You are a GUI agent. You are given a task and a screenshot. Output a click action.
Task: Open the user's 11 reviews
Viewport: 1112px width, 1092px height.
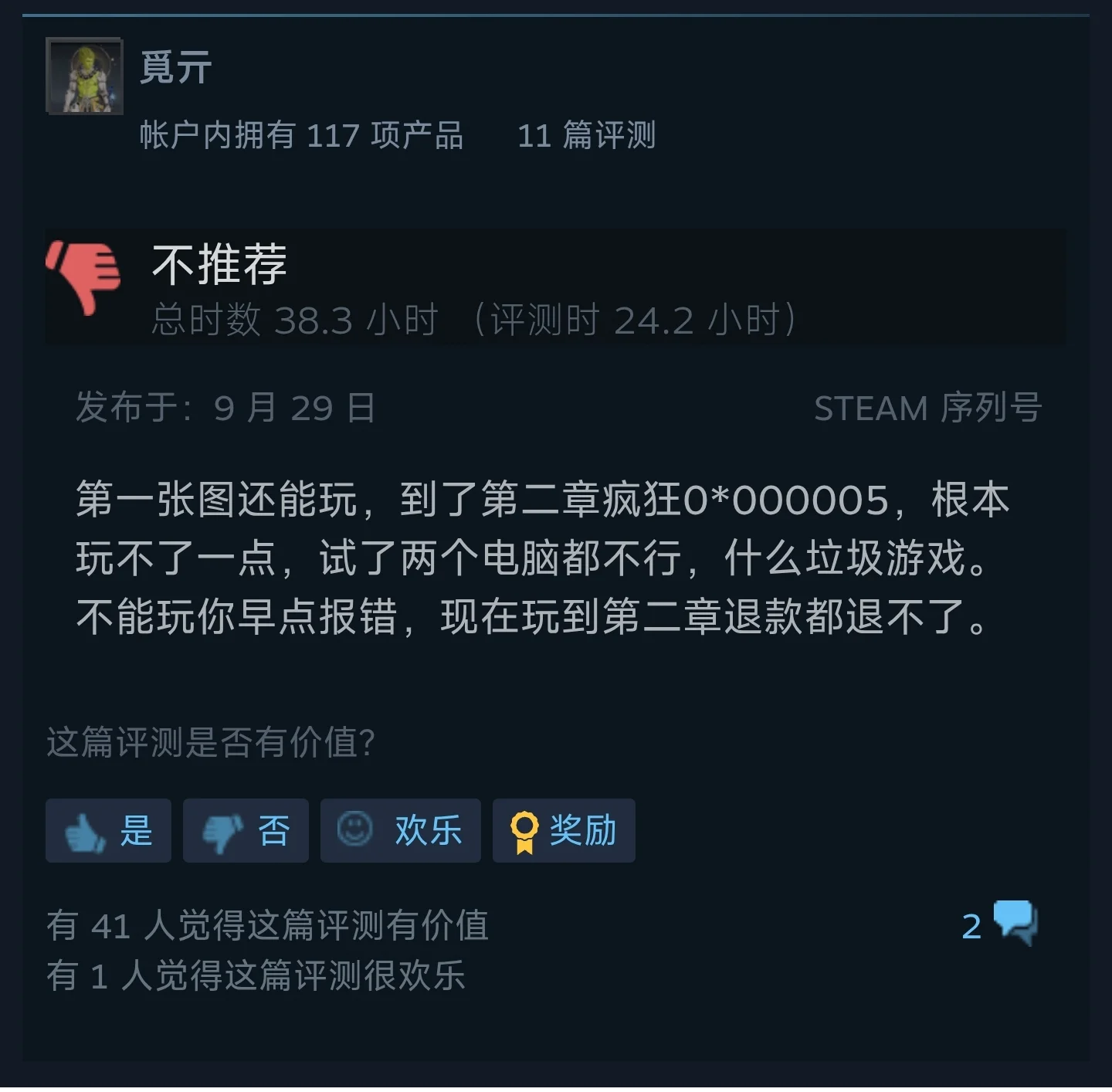click(x=587, y=135)
